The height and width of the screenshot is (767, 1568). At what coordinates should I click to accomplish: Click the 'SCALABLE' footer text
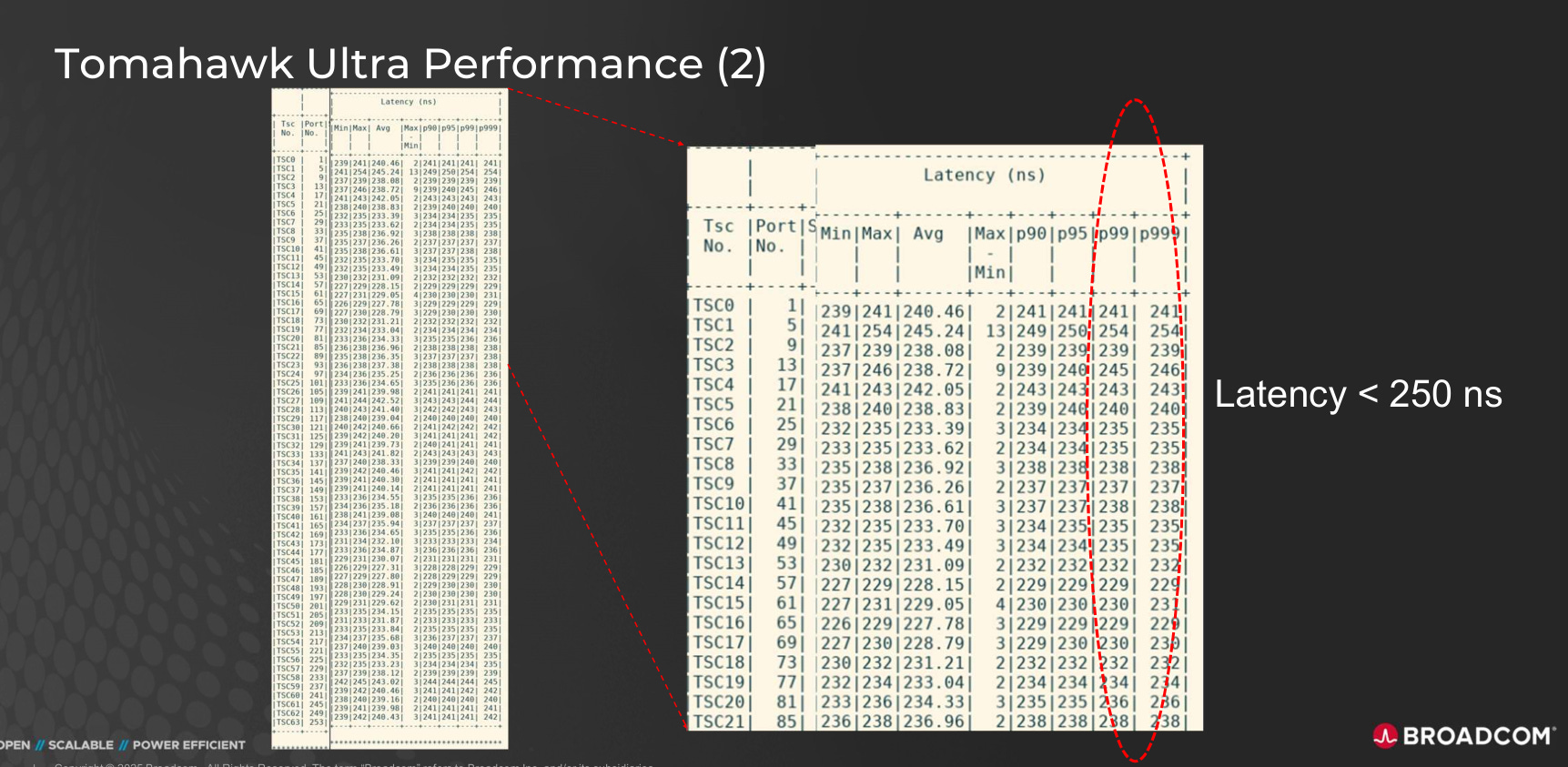[81, 745]
